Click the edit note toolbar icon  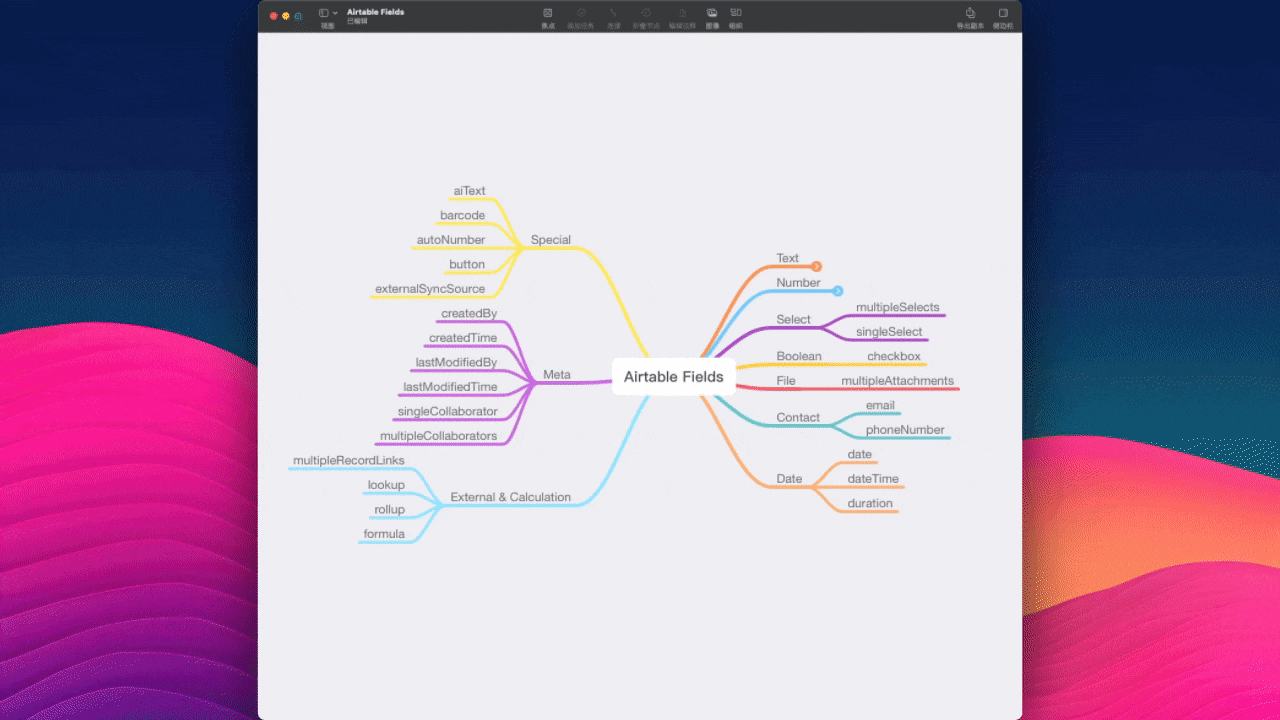pos(682,13)
